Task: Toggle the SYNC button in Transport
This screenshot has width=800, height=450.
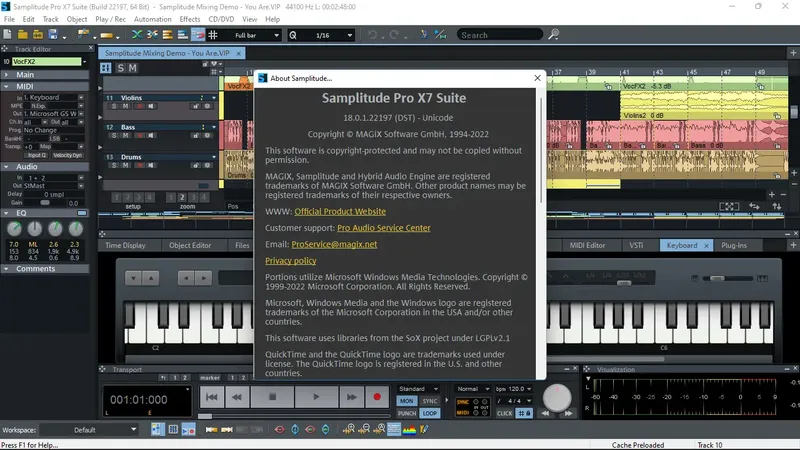Action: [430, 401]
